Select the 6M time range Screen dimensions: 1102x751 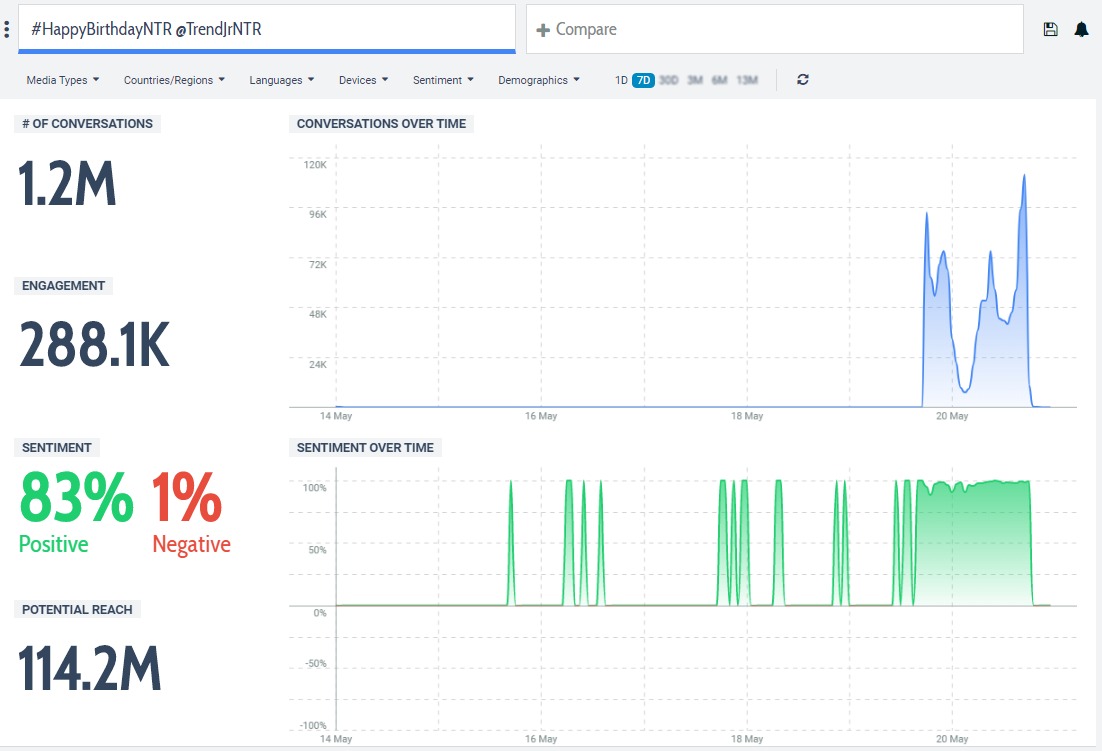click(x=720, y=80)
